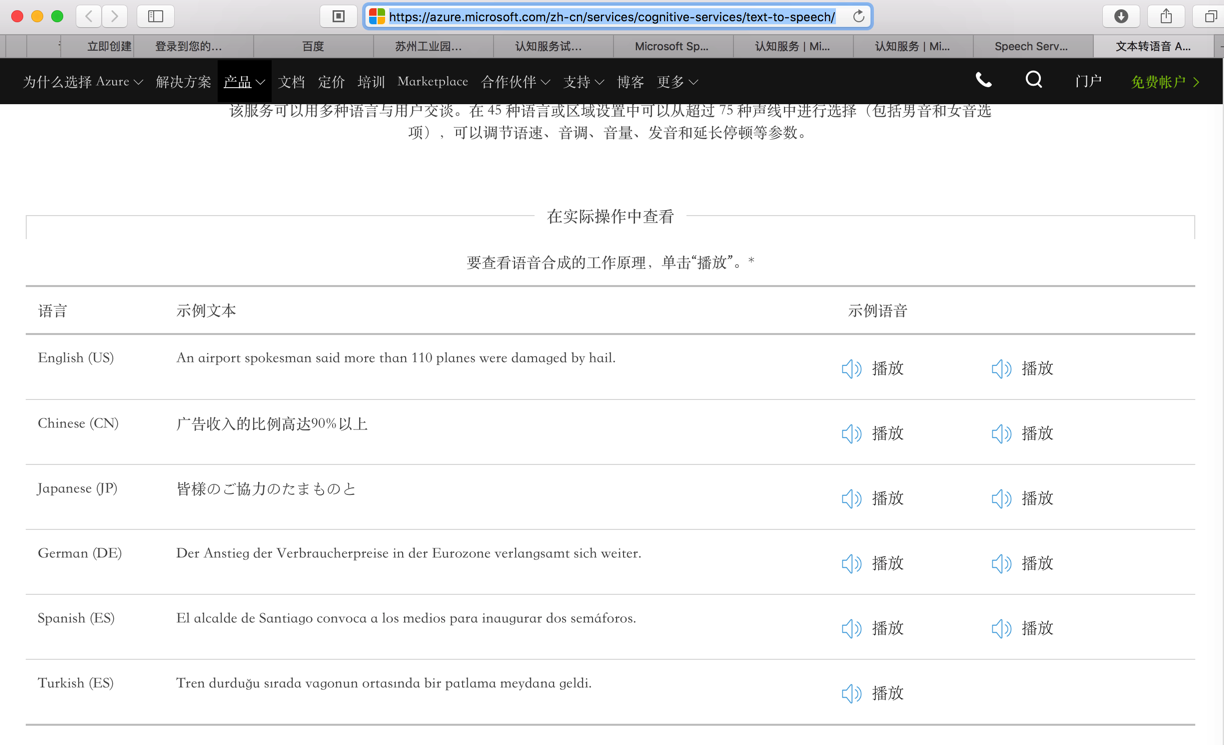Click the 'Spanish (ES)' language cell

(x=76, y=618)
